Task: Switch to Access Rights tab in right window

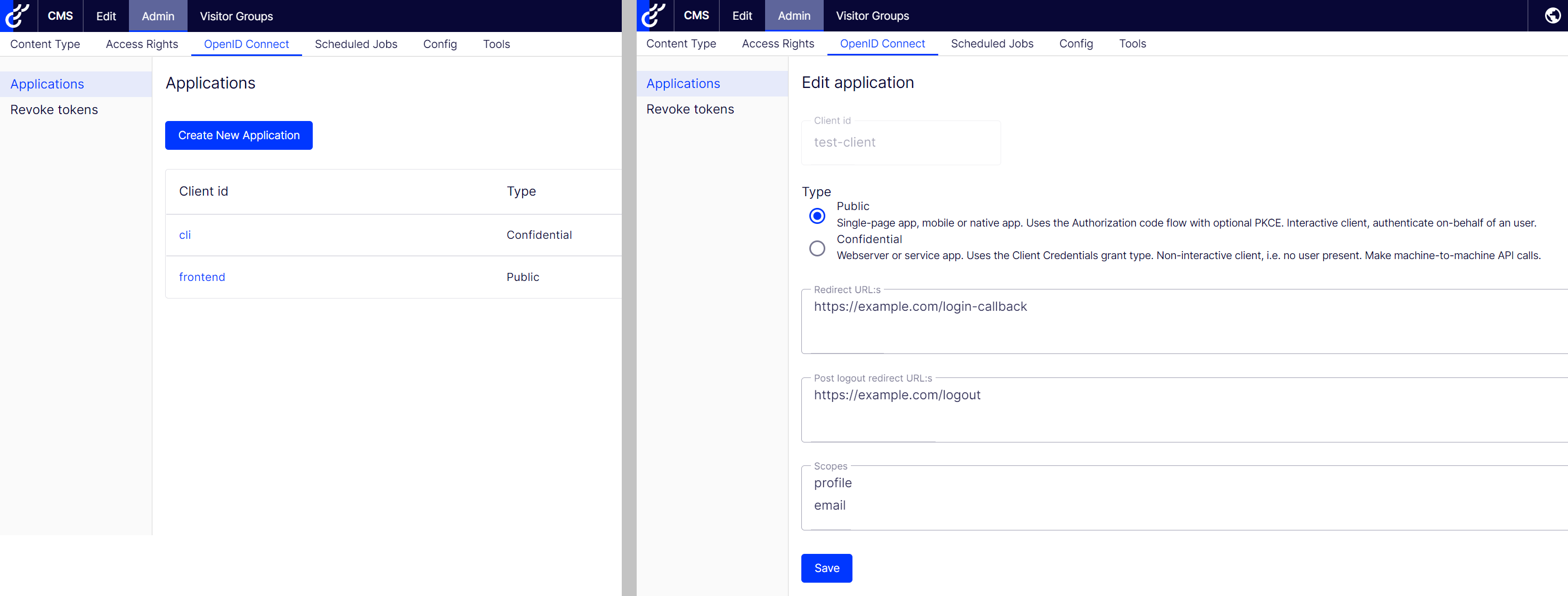Action: tap(777, 44)
